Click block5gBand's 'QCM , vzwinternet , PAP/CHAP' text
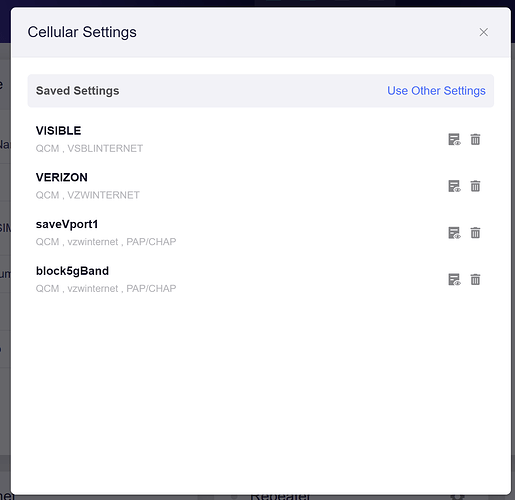Screen dimensions: 515x500 pos(106,288)
